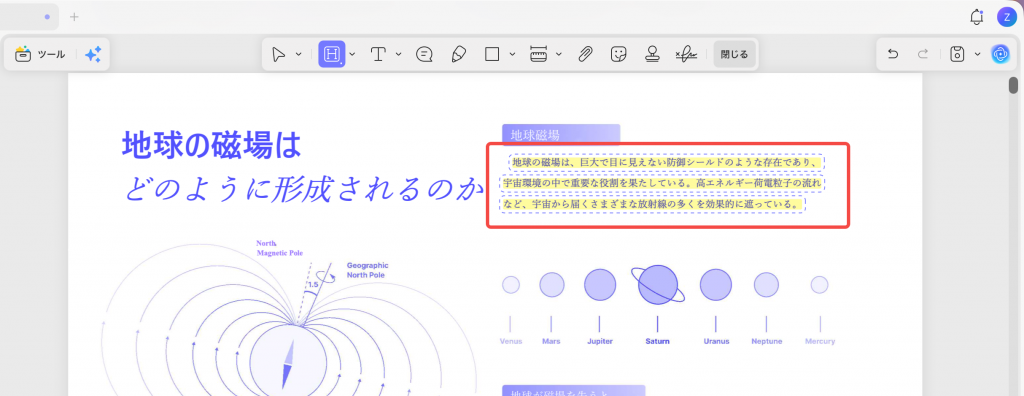Click the Uranus label
This screenshot has width=1024, height=396.
[716, 341]
